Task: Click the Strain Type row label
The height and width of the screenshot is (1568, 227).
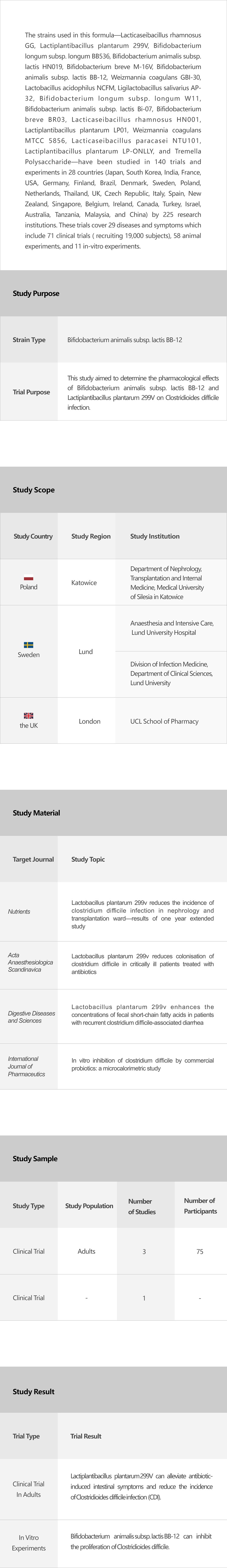Action: pos(29,340)
